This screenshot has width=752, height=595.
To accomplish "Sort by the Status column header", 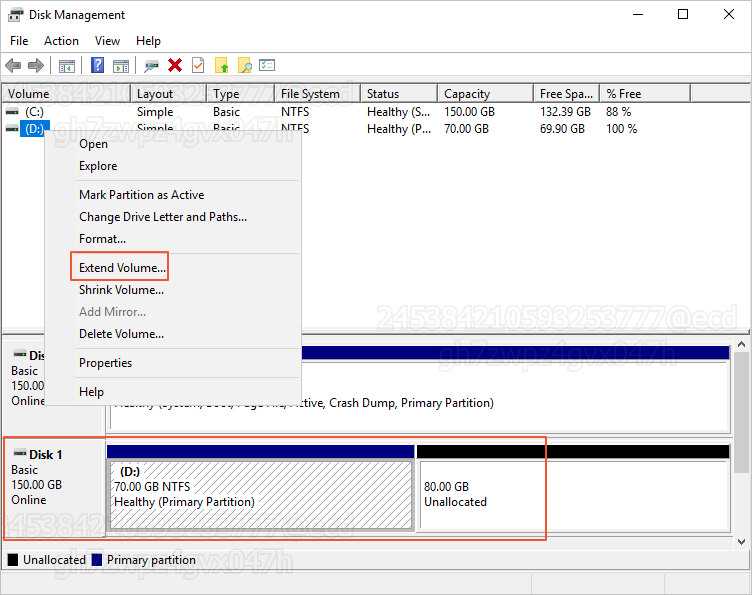I will (x=399, y=93).
